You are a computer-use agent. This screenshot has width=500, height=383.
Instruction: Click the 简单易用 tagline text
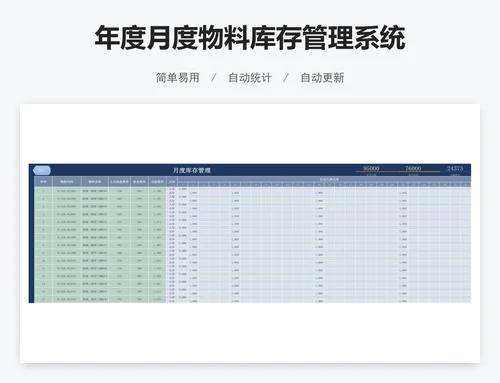pos(178,78)
